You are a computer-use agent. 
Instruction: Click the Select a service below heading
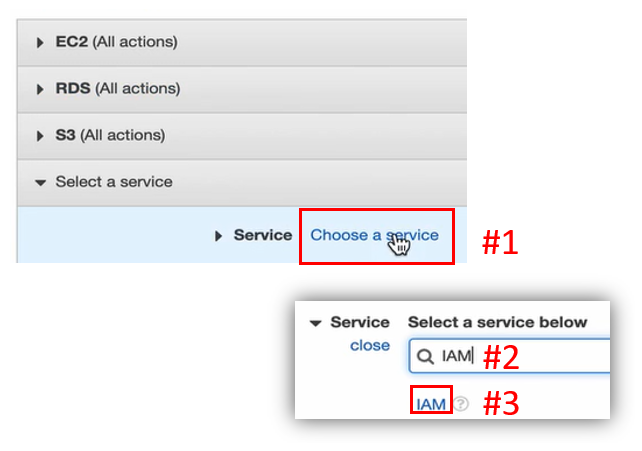(497, 322)
